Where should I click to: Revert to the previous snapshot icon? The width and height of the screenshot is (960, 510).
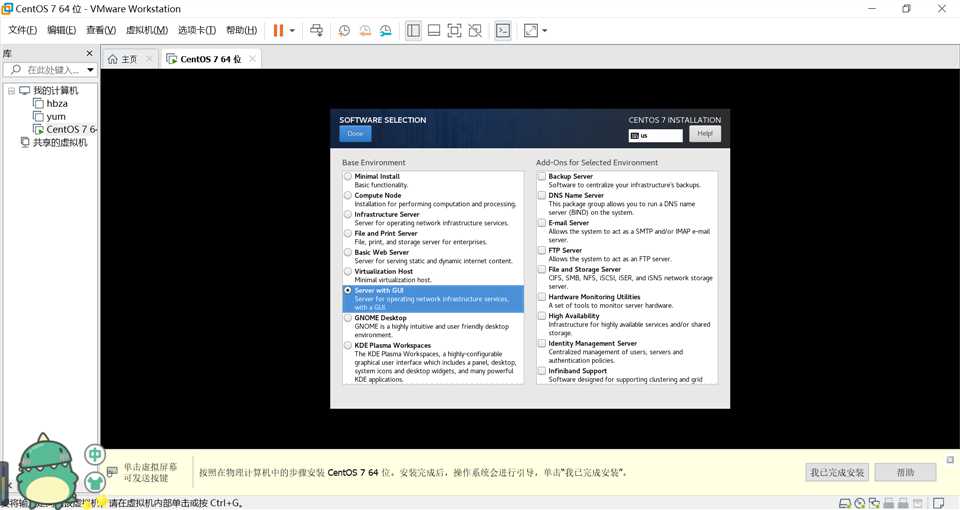pos(365,30)
